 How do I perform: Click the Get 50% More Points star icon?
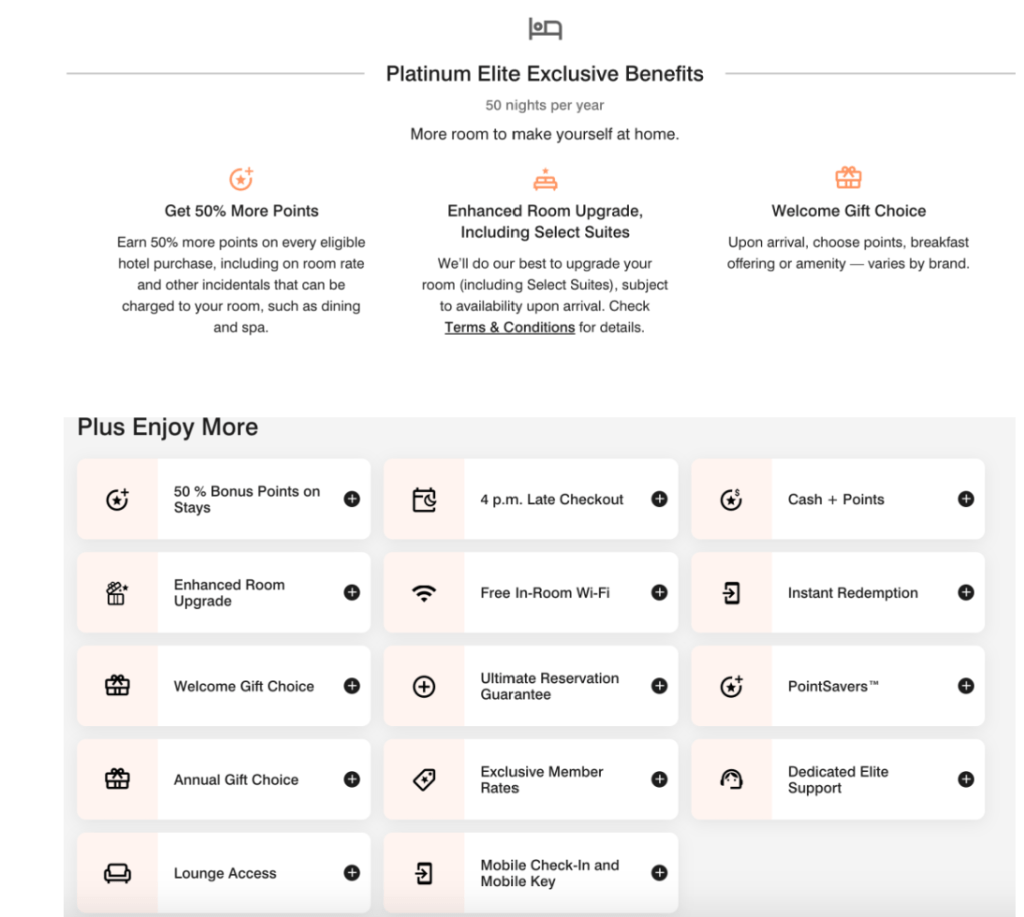tap(241, 179)
